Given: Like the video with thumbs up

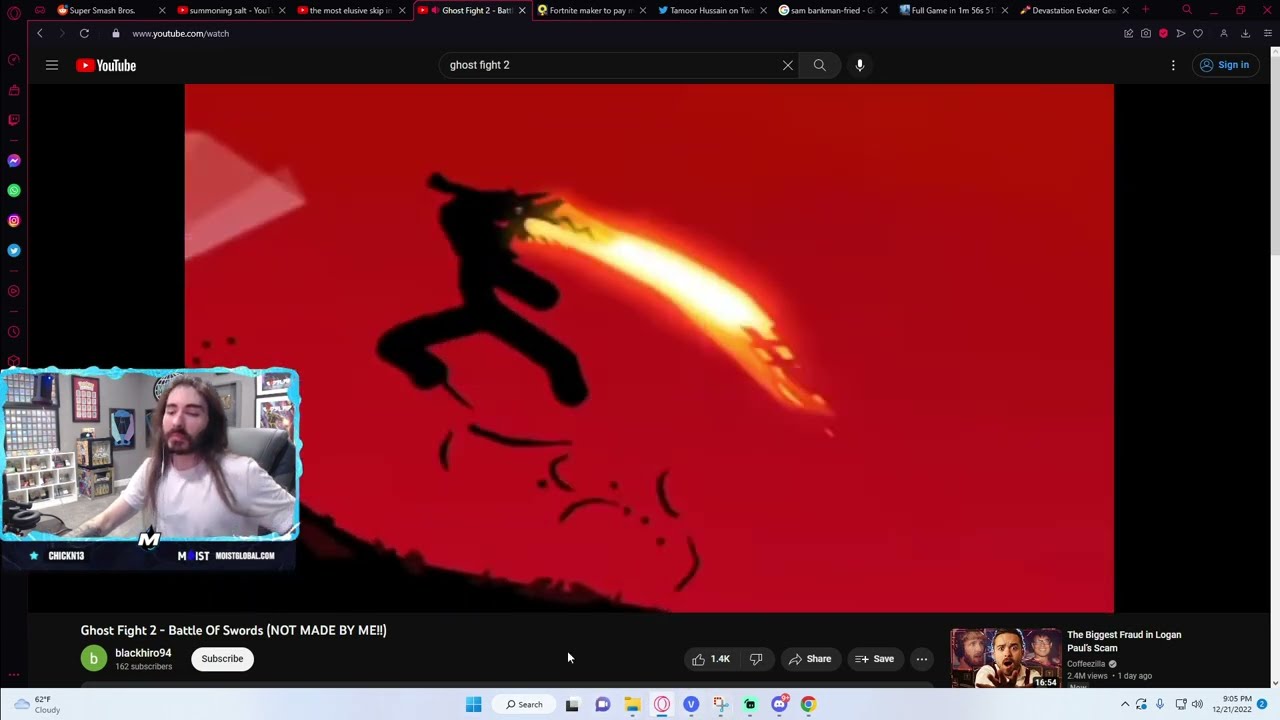Looking at the screenshot, I should 711,659.
